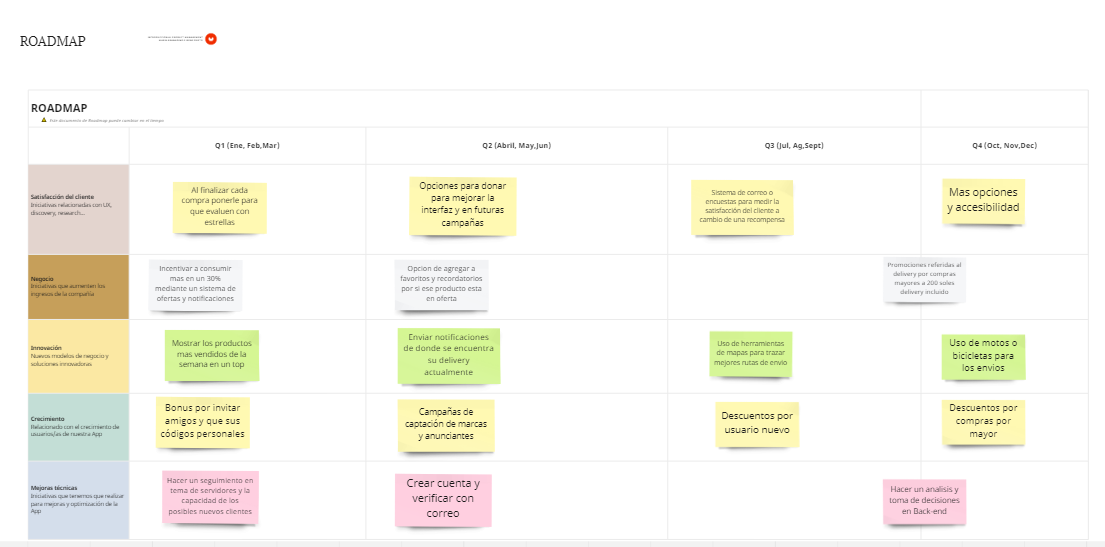Viewport: 1105px width, 547px height.
Task: Click the Q1 (Ene, Feb, Mar) column header
Action: (x=247, y=146)
